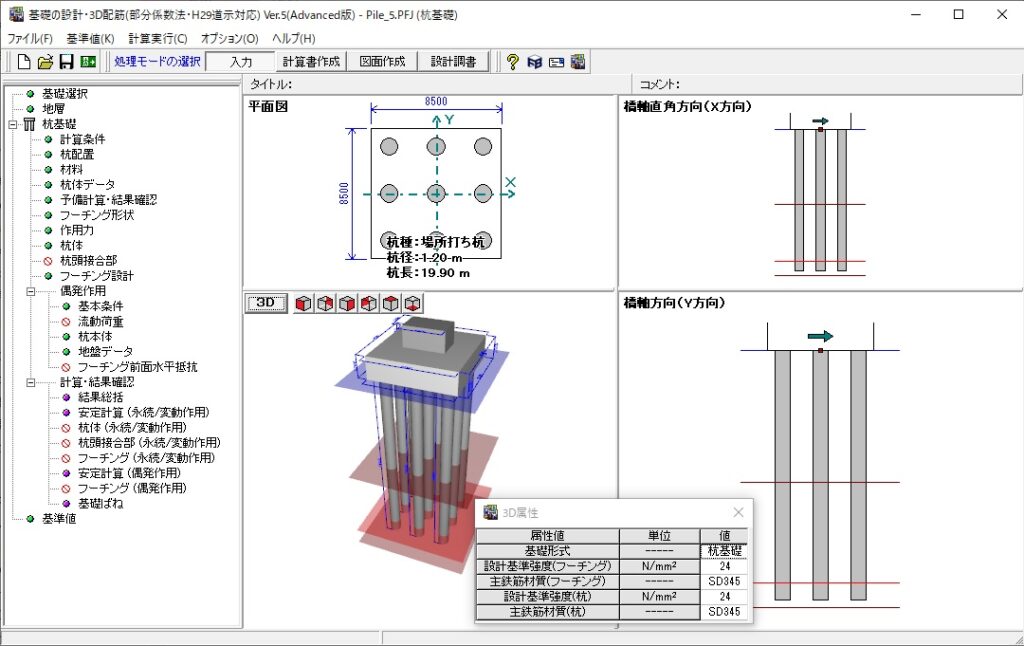
Task: Collapse the 計算・結果確認 tree branch
Action: point(31,382)
